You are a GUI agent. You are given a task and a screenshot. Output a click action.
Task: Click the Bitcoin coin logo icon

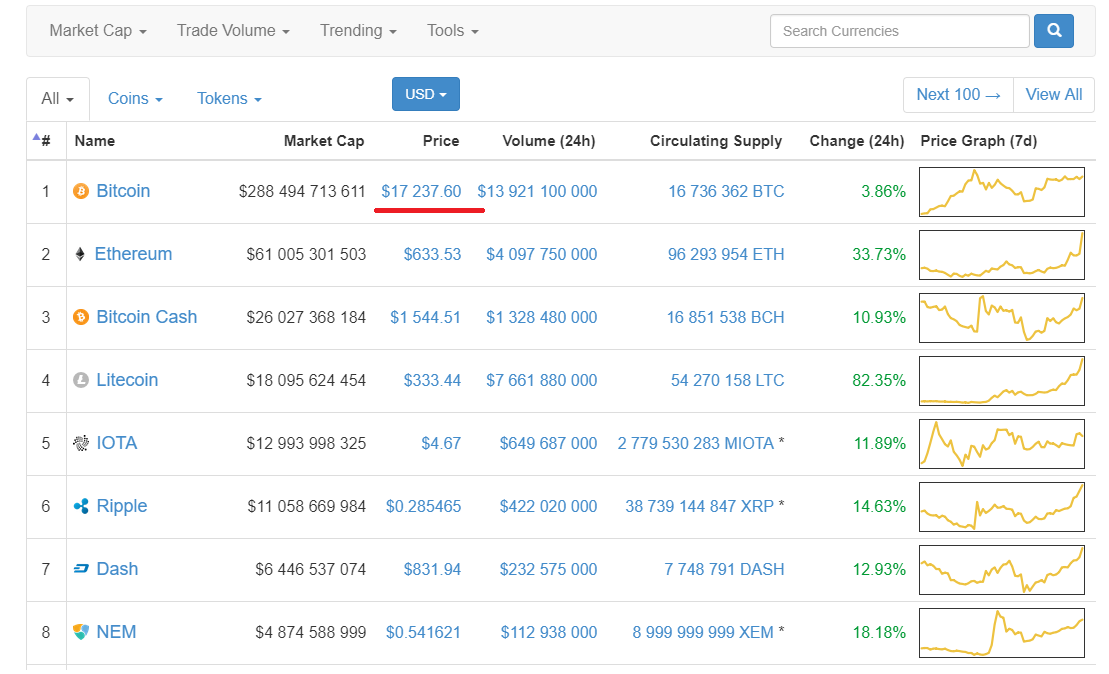point(81,191)
